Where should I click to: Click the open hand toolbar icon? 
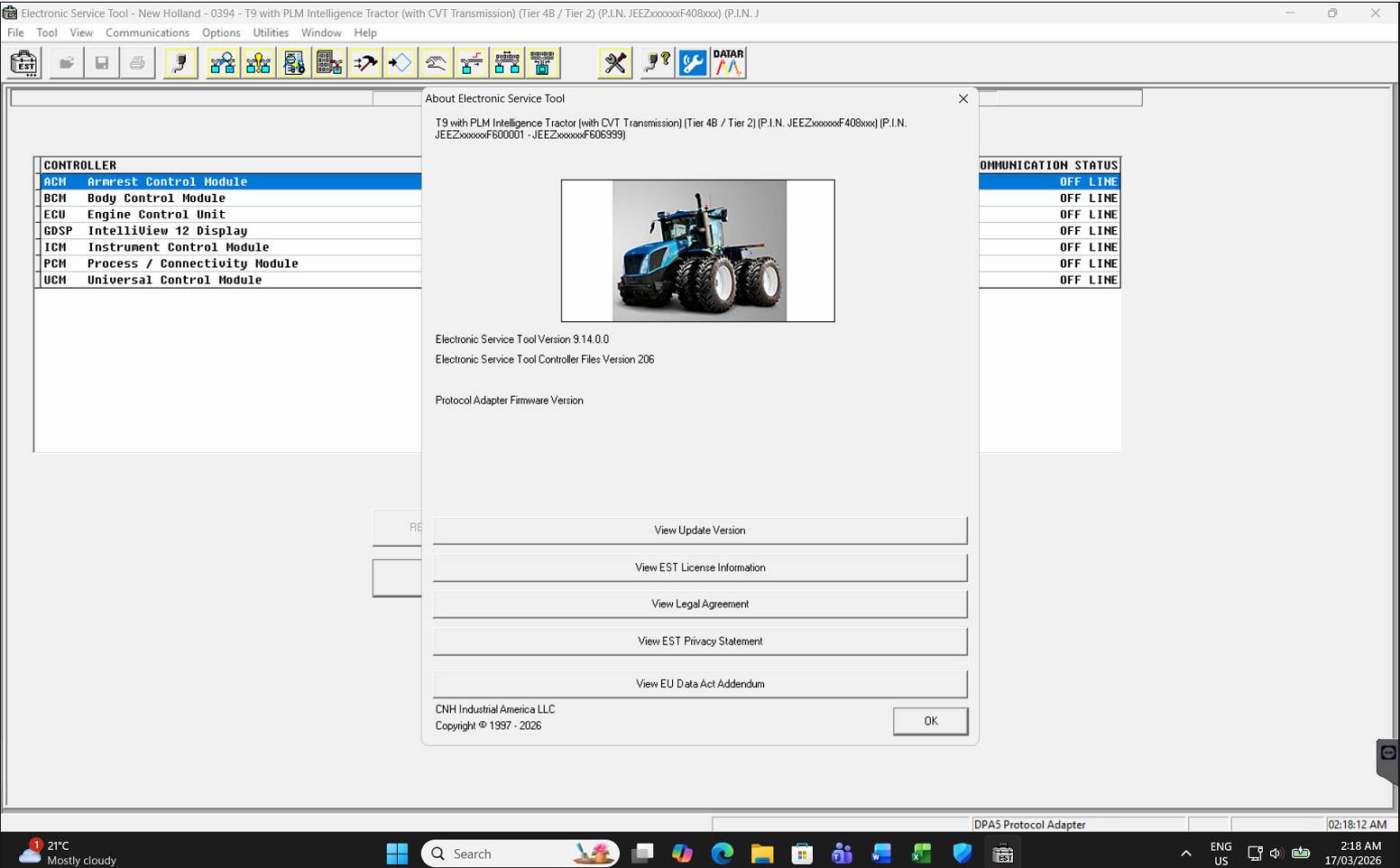[x=436, y=63]
